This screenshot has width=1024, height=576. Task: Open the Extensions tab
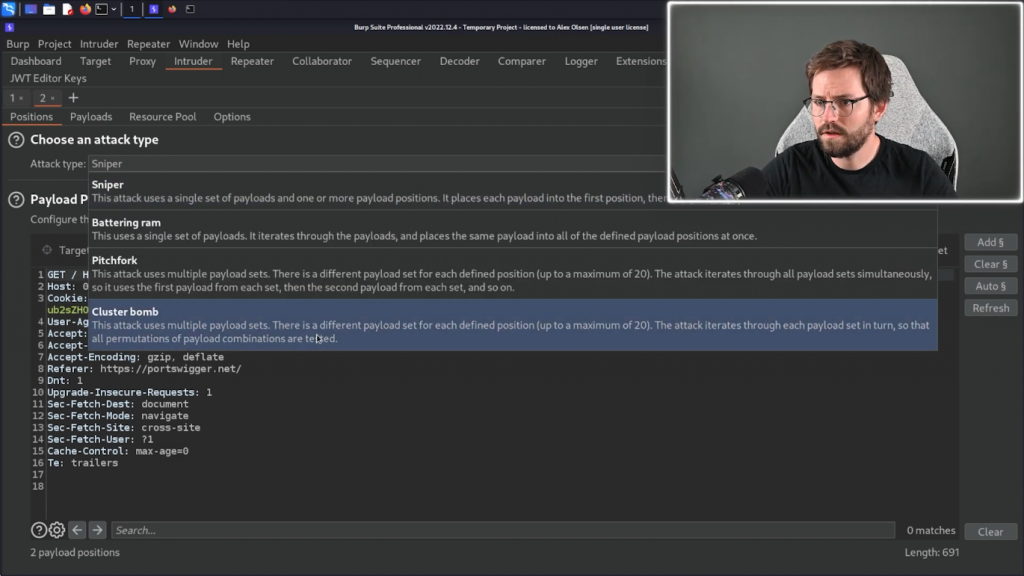click(641, 61)
